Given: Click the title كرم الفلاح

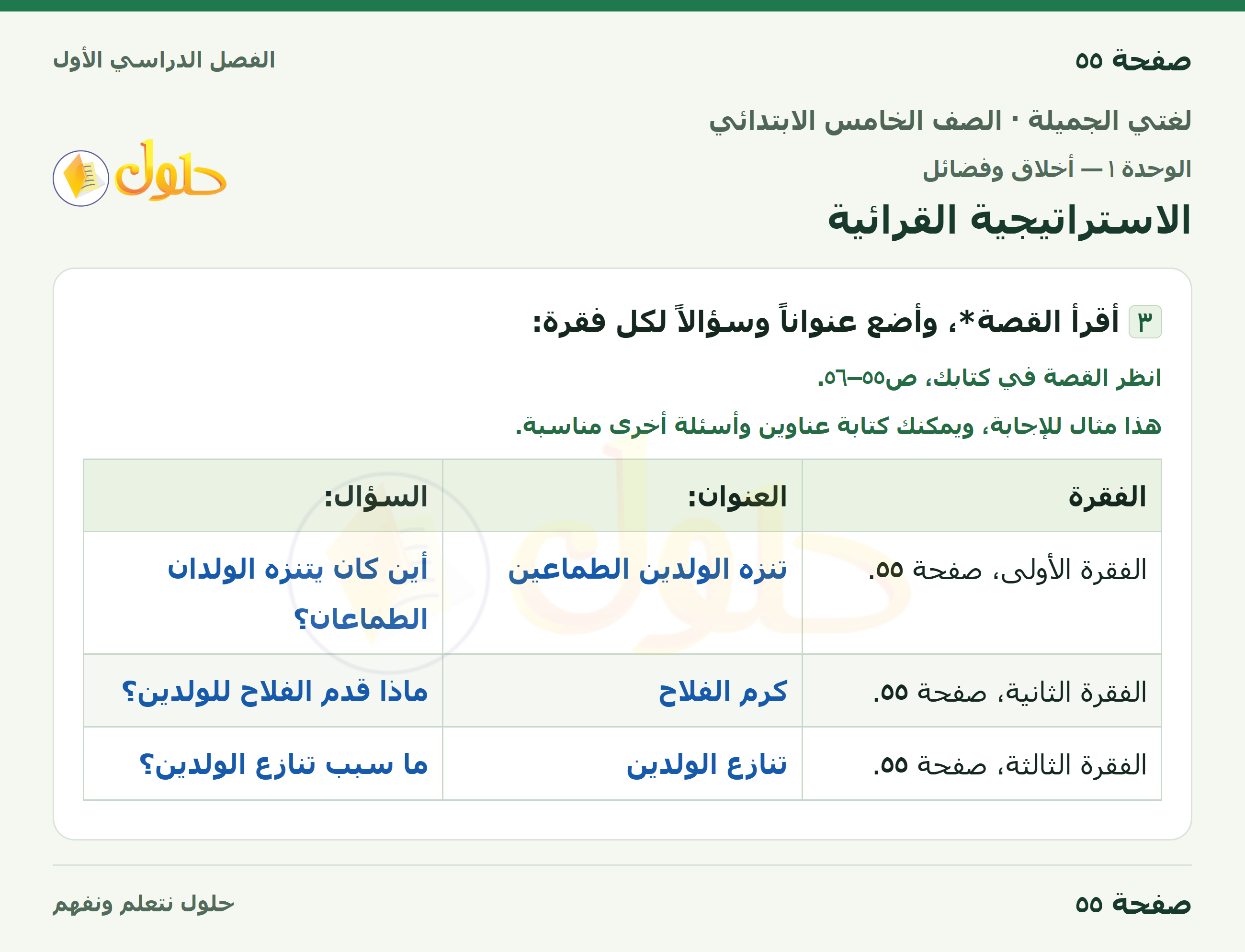Looking at the screenshot, I should [x=722, y=692].
